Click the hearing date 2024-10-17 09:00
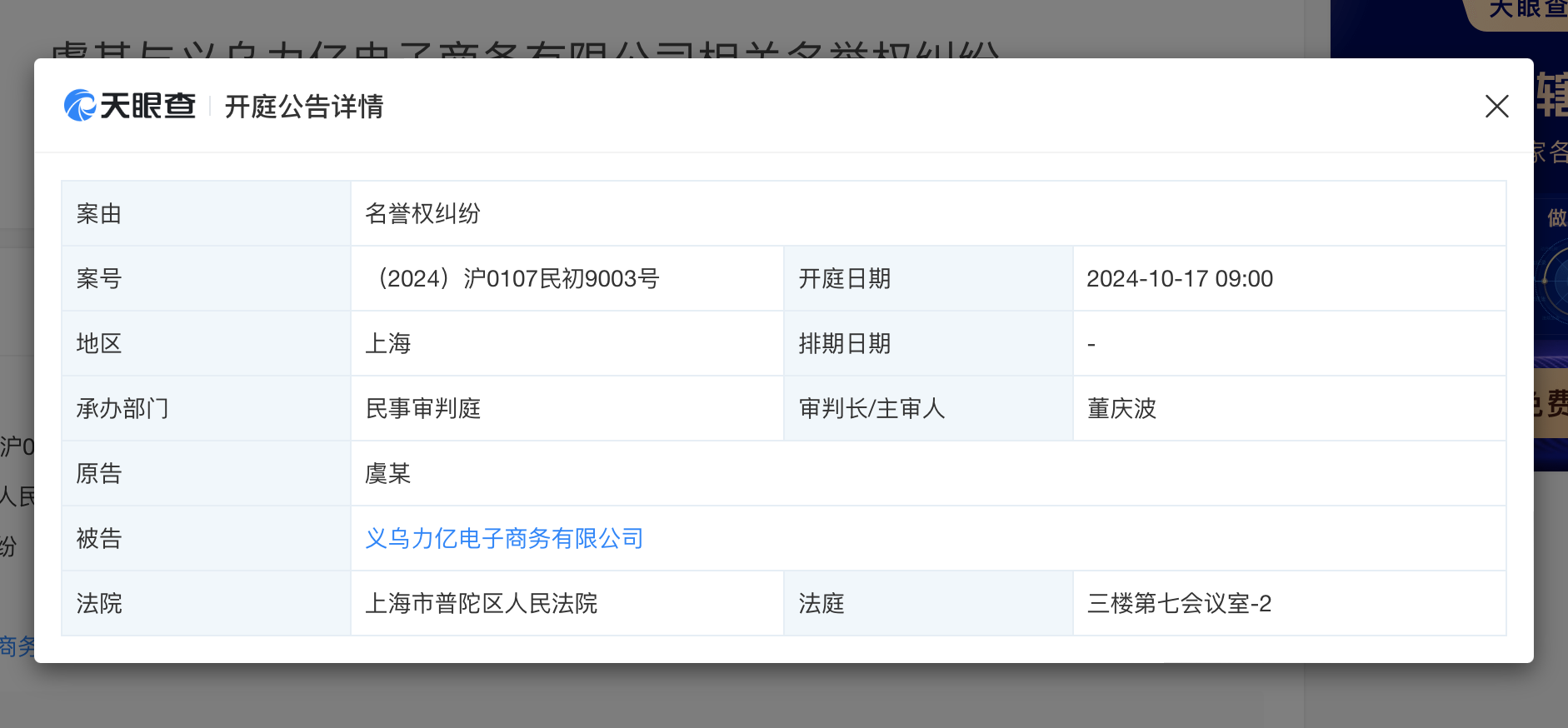 coord(1180,279)
